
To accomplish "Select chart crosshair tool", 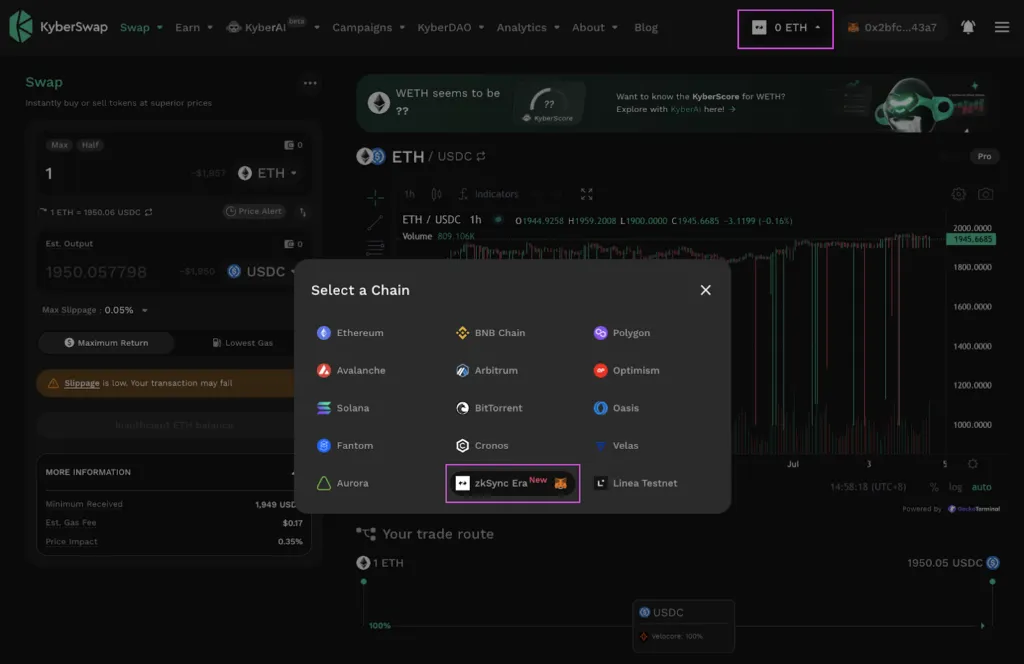I will [x=376, y=197].
